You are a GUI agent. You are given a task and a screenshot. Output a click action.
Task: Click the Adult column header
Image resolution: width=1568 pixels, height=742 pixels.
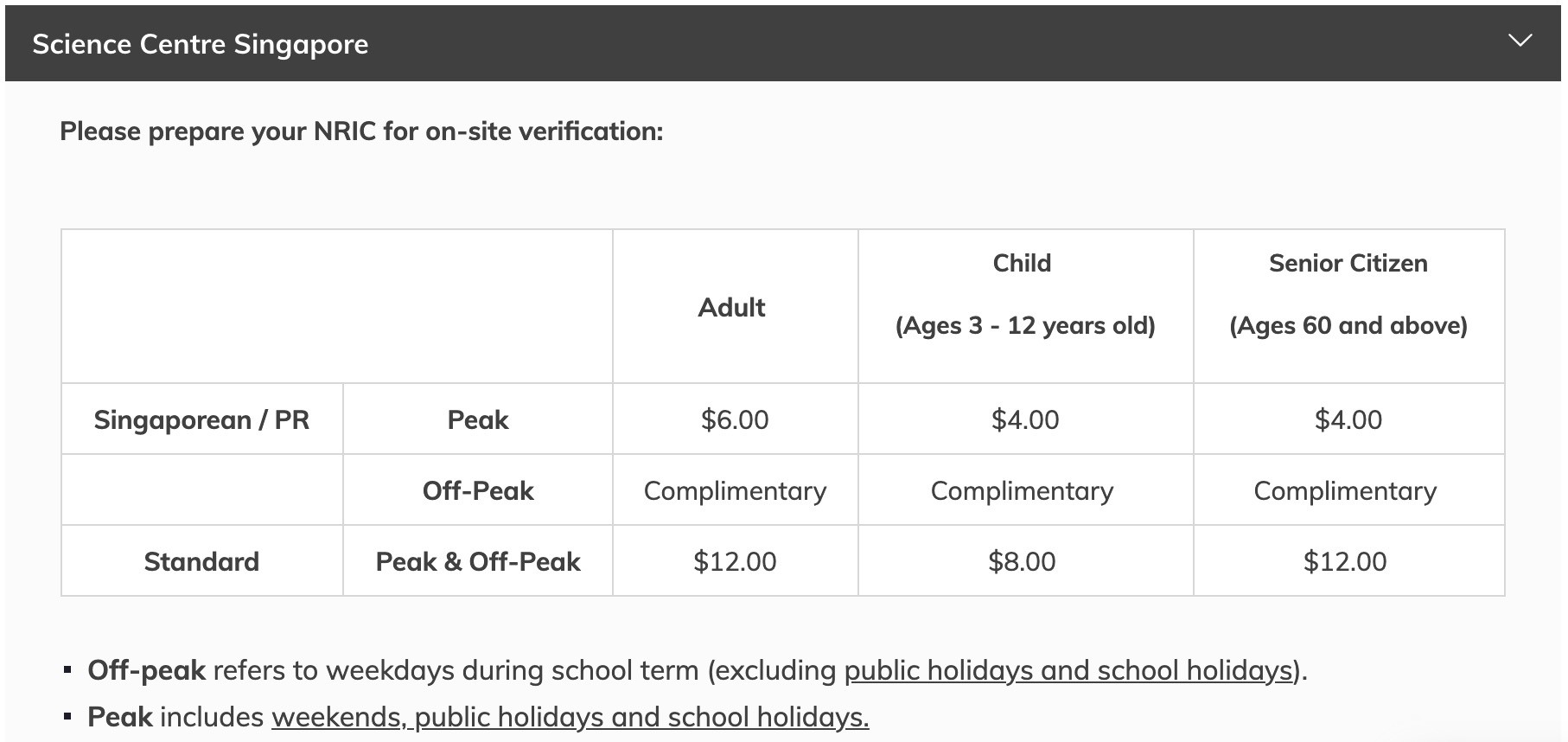pyautogui.click(x=731, y=307)
